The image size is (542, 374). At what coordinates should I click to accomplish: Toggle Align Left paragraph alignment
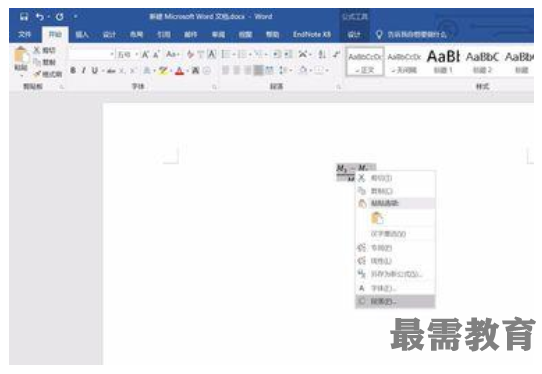[225, 71]
